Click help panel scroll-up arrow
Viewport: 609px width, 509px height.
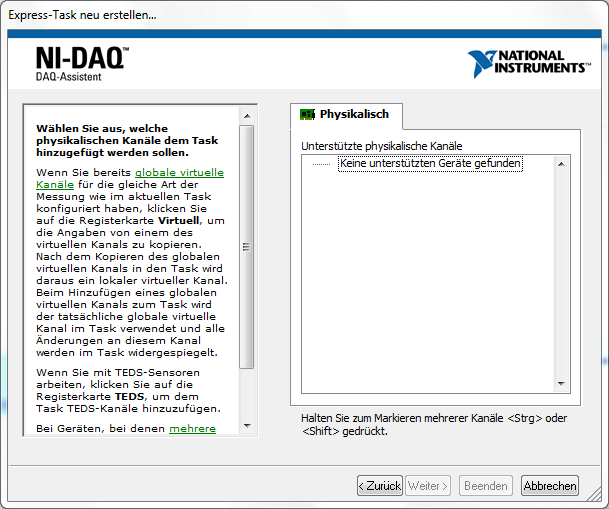247,116
